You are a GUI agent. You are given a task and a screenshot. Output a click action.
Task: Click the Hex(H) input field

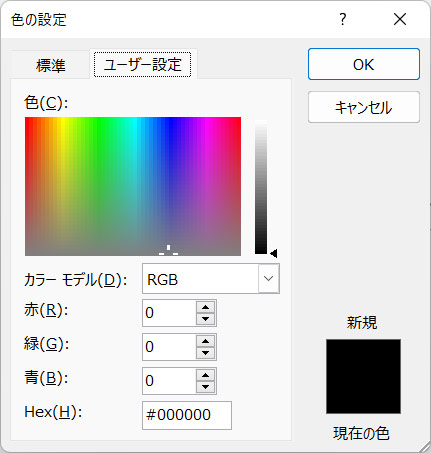click(x=187, y=415)
